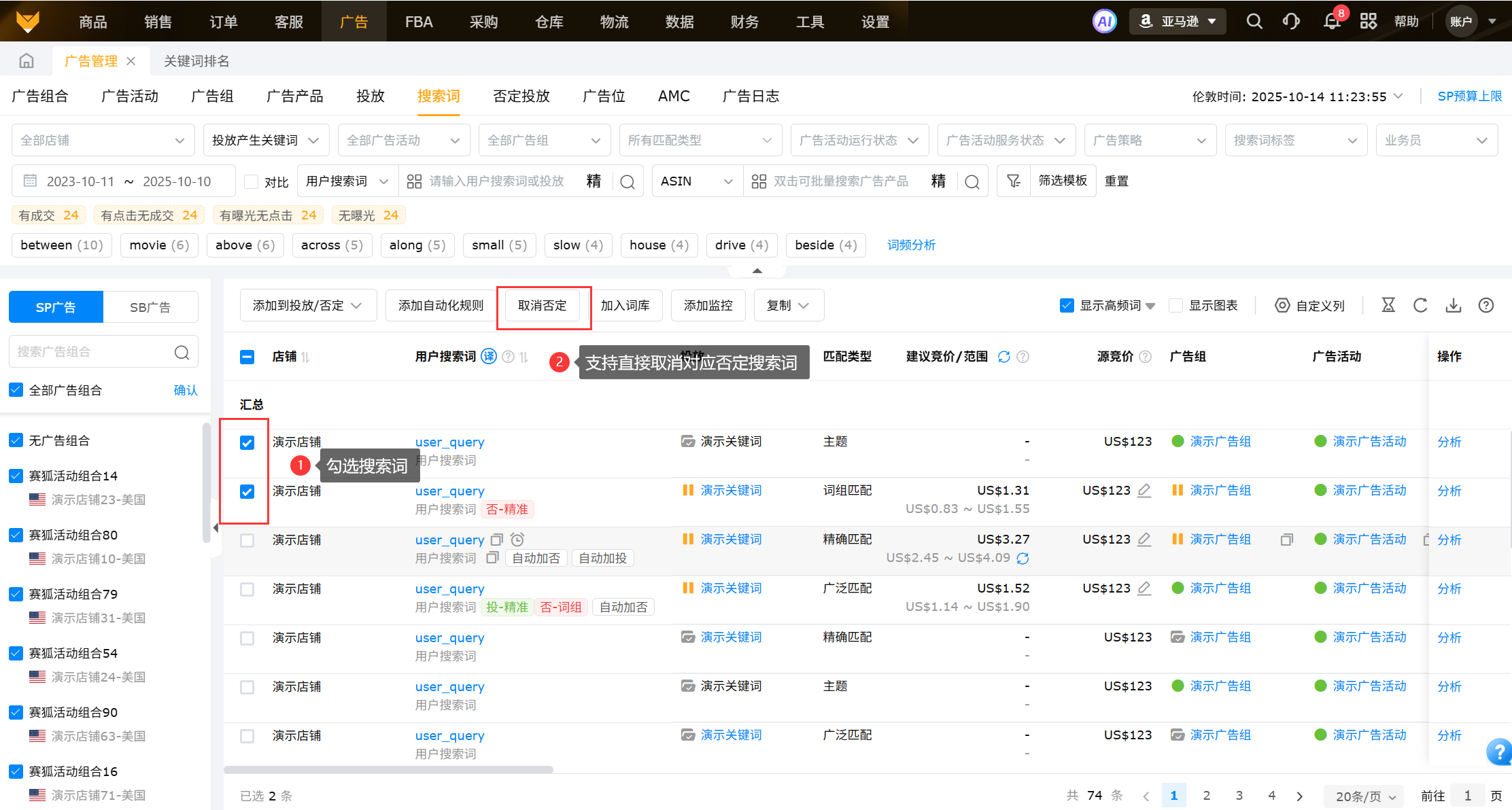The width and height of the screenshot is (1512, 810).
Task: Refresh suggested bid column icon
Action: point(1003,357)
